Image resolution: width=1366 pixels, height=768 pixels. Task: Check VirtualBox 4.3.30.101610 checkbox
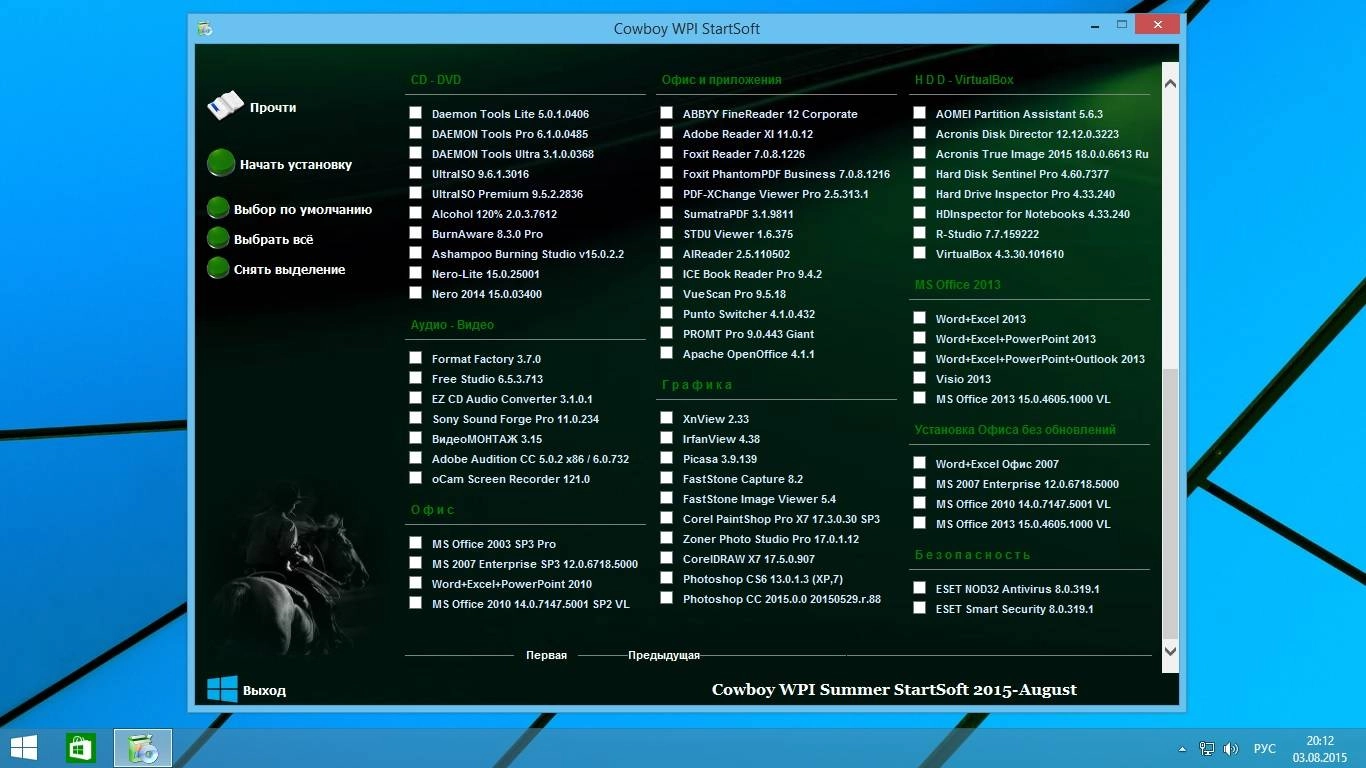[919, 253]
